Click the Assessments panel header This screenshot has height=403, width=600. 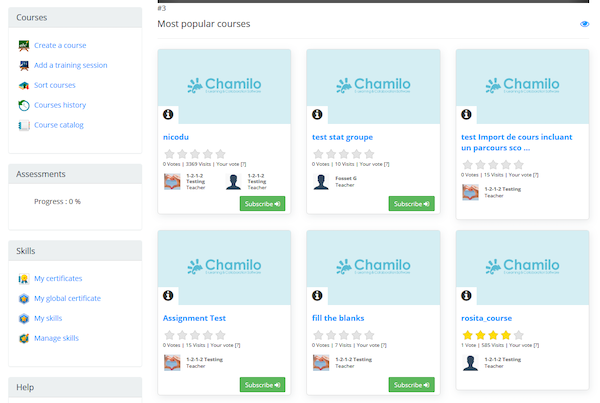[x=75, y=174]
